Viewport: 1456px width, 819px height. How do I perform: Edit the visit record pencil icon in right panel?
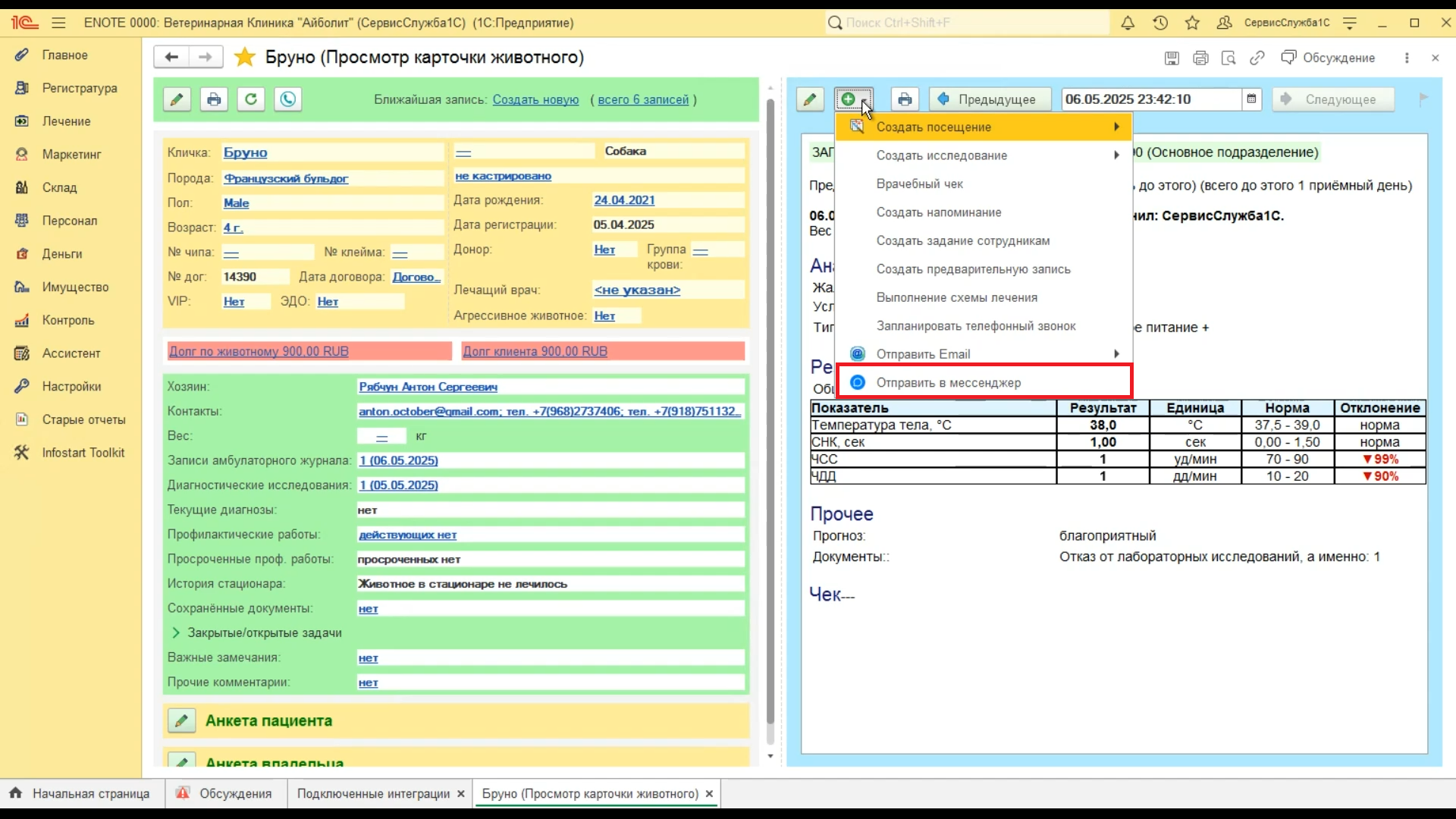tap(810, 99)
